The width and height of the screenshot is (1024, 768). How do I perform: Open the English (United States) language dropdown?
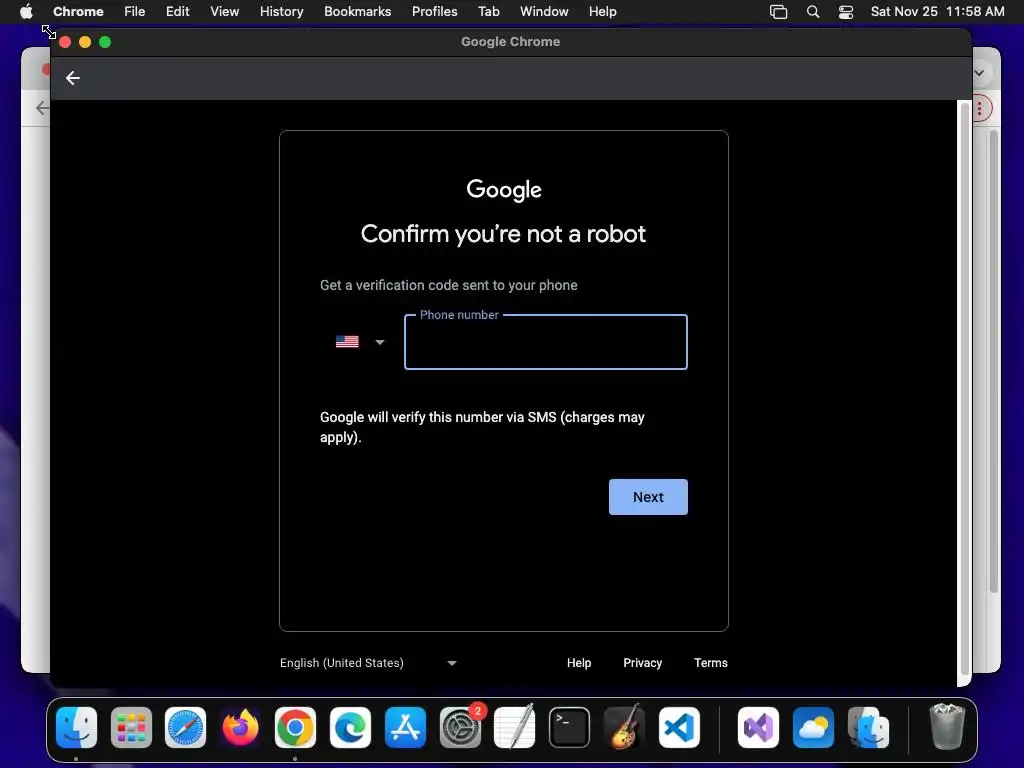click(x=368, y=663)
